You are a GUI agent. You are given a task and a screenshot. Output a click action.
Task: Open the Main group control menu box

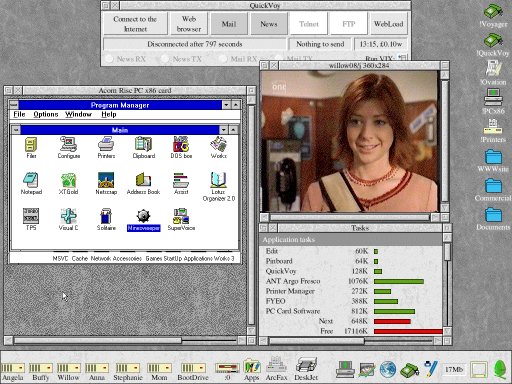point(16,130)
